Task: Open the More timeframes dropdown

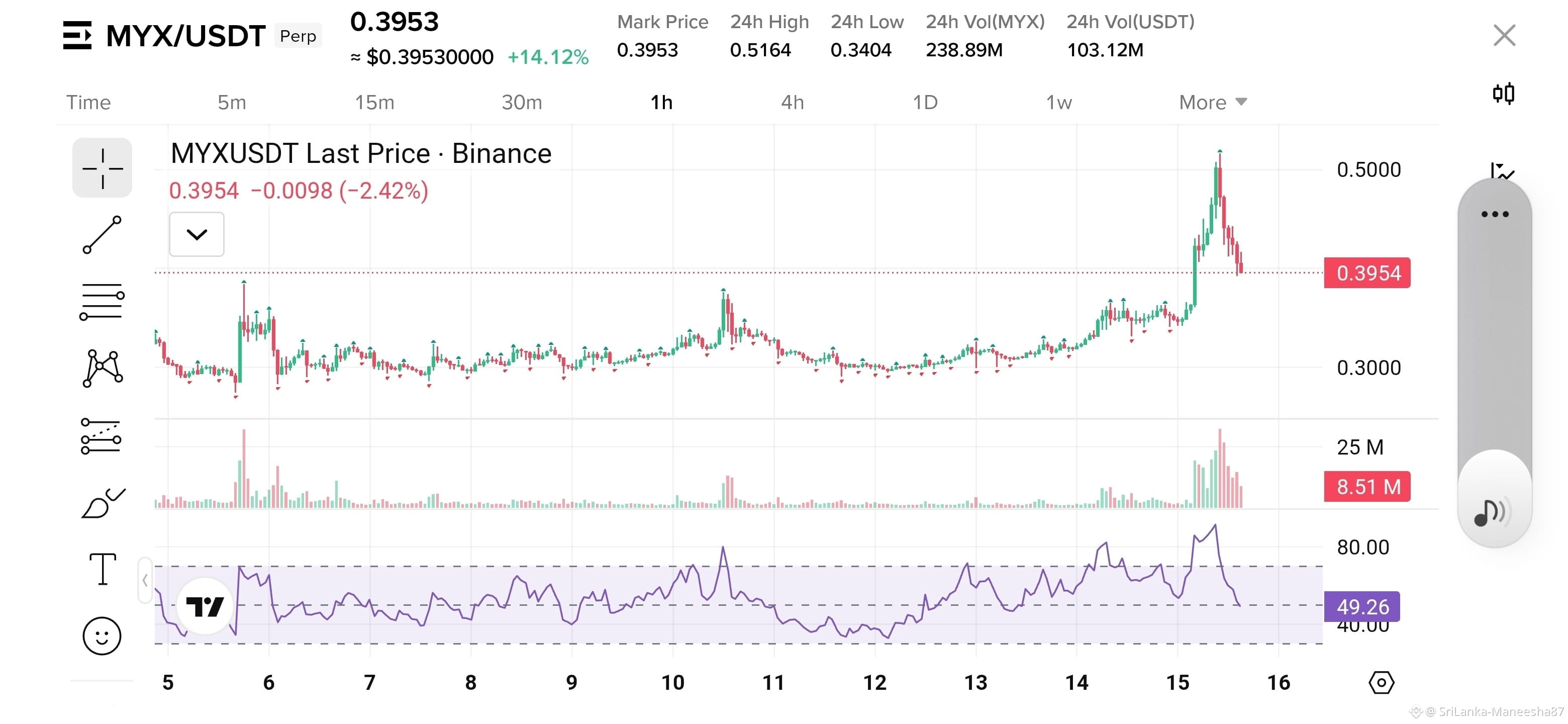Action: (x=1213, y=102)
